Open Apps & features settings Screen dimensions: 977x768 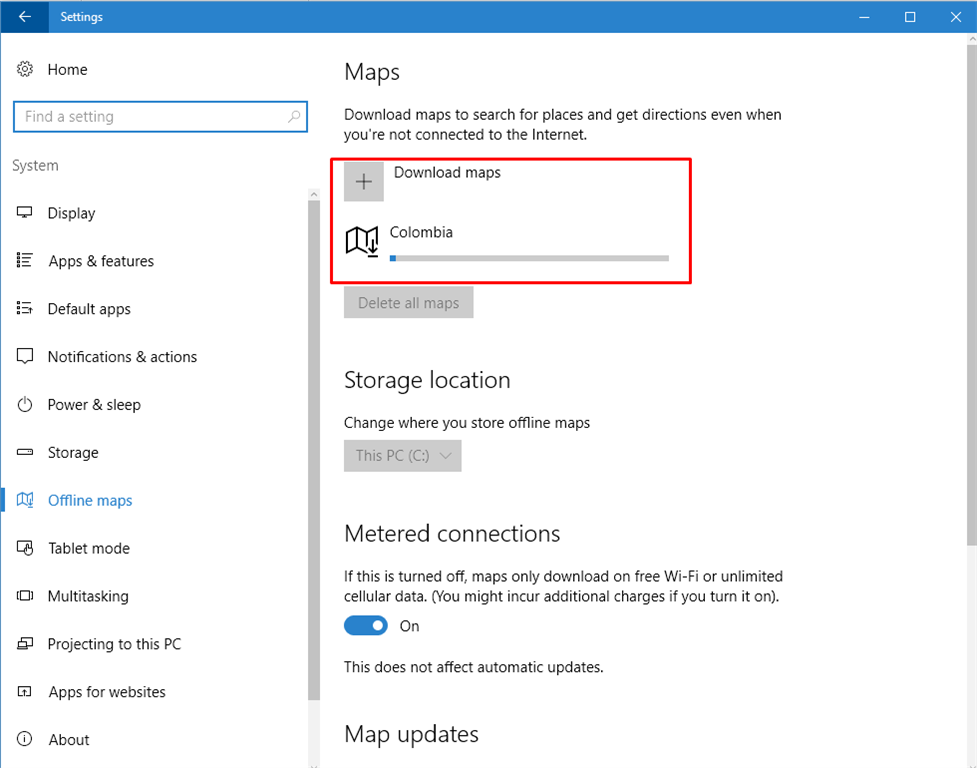[x=100, y=261]
